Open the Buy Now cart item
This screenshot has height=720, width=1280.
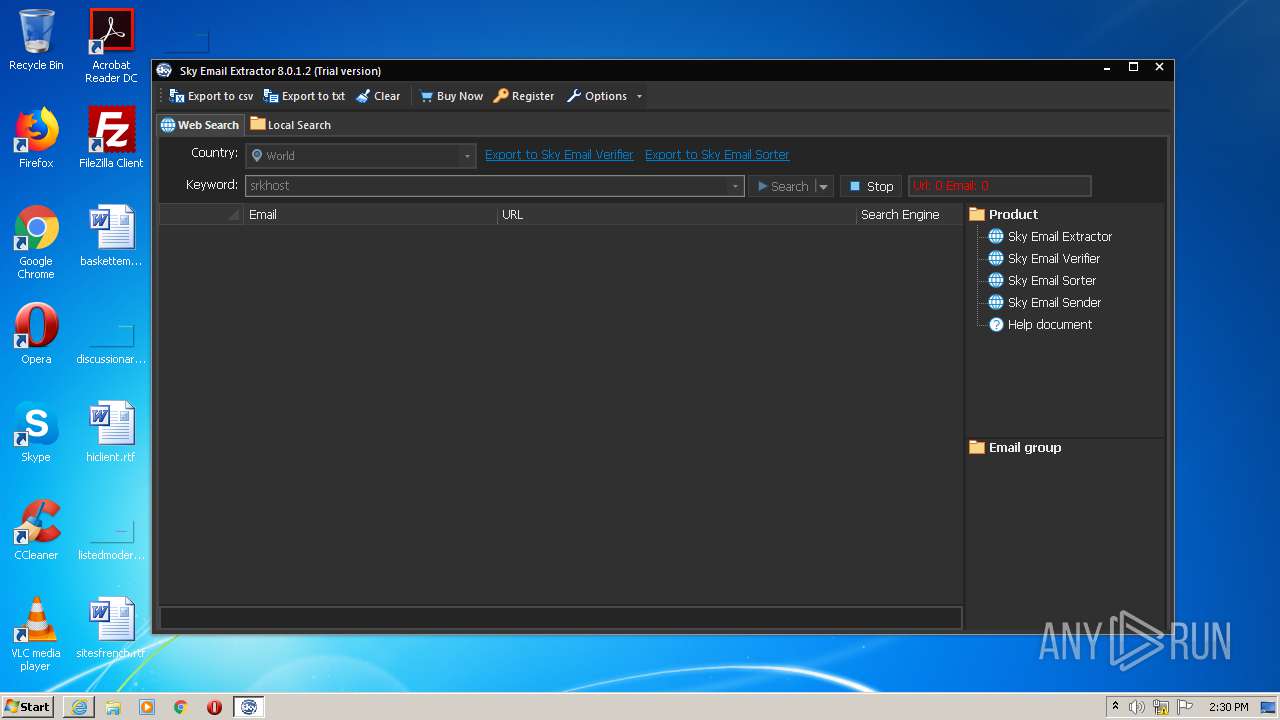click(x=451, y=96)
